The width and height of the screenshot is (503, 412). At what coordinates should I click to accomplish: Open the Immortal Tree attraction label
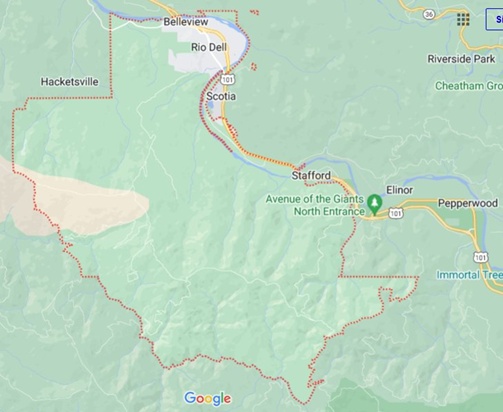[470, 275]
